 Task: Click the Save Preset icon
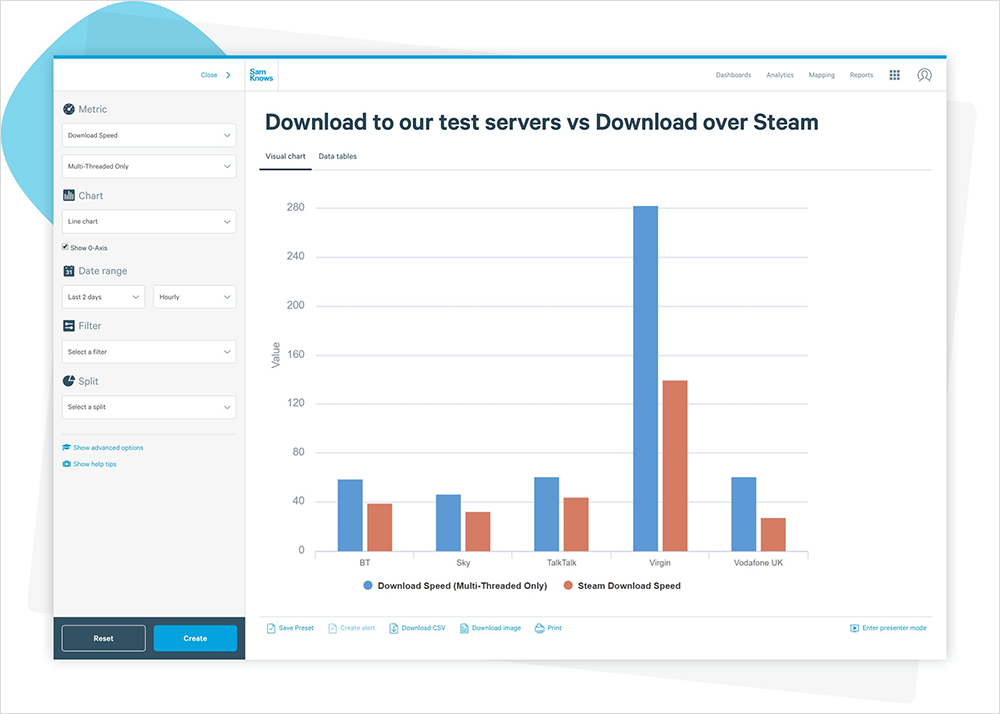point(271,628)
